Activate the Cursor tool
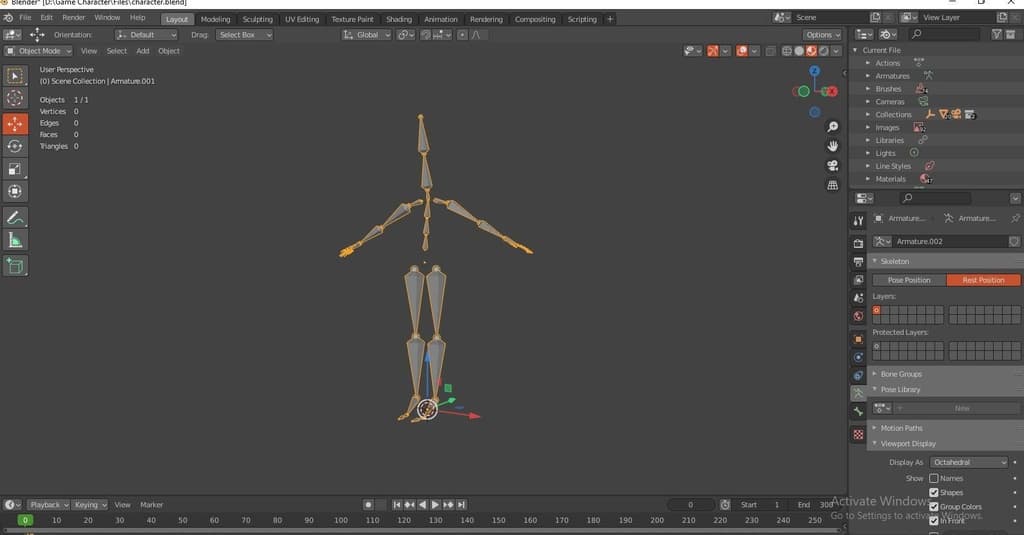Viewport: 1024px width, 535px height. 15,97
